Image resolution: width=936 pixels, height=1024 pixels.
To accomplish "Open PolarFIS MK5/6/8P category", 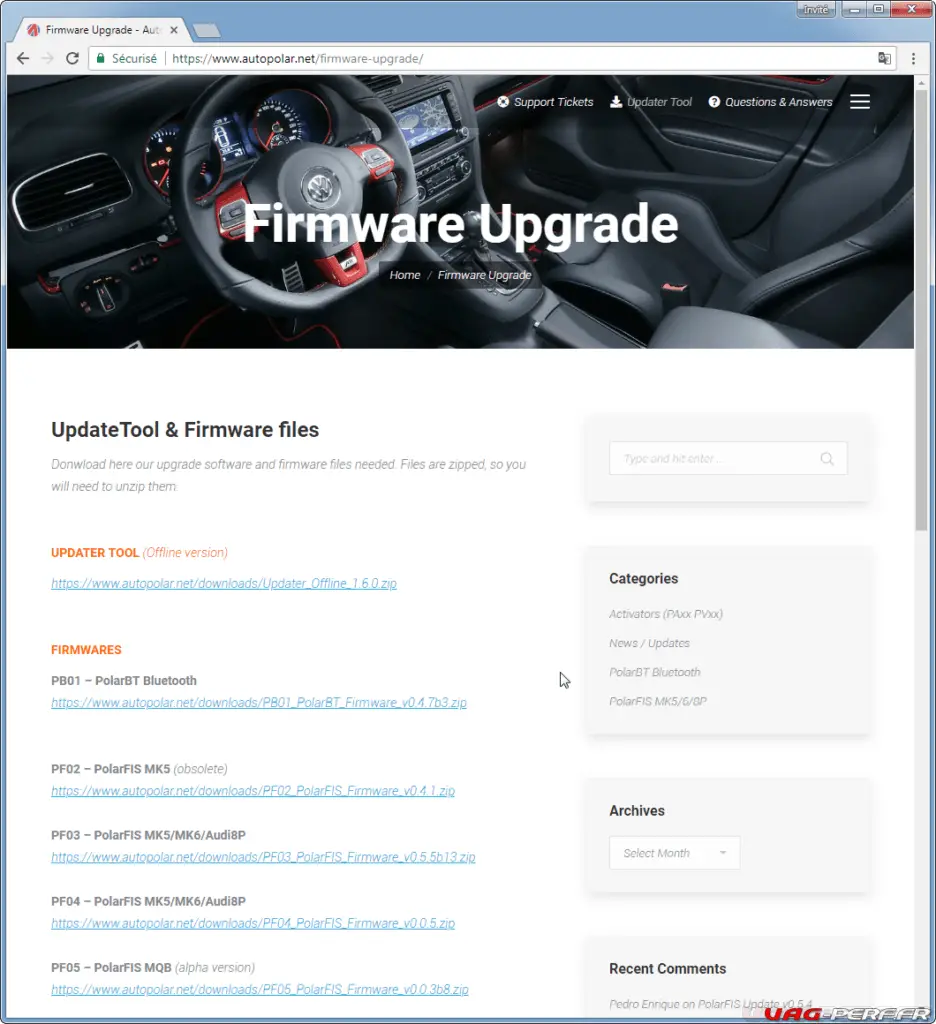I will 658,701.
